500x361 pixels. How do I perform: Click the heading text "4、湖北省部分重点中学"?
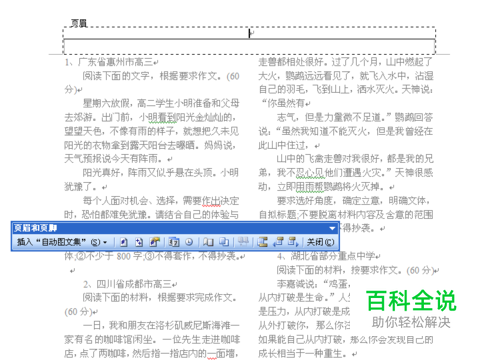(x=326, y=256)
